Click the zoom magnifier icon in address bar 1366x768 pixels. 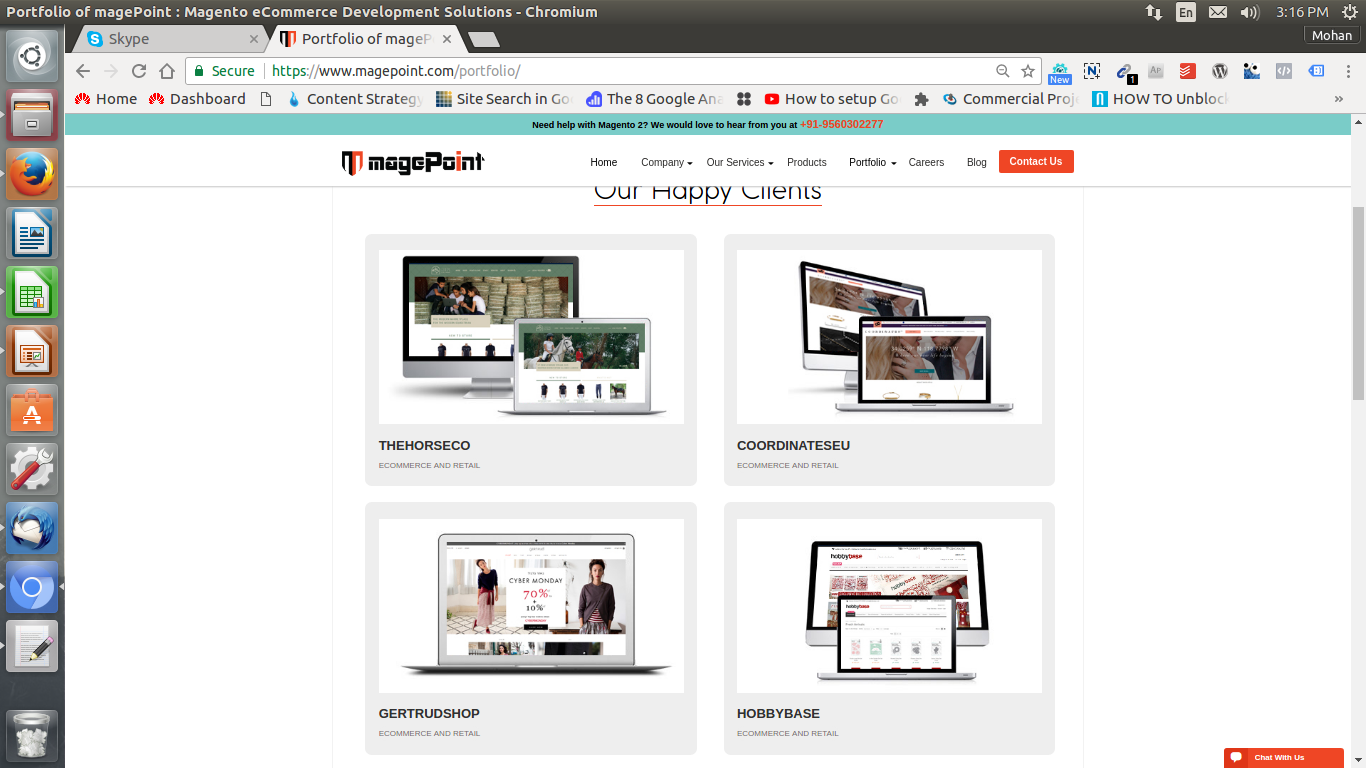(x=1002, y=71)
